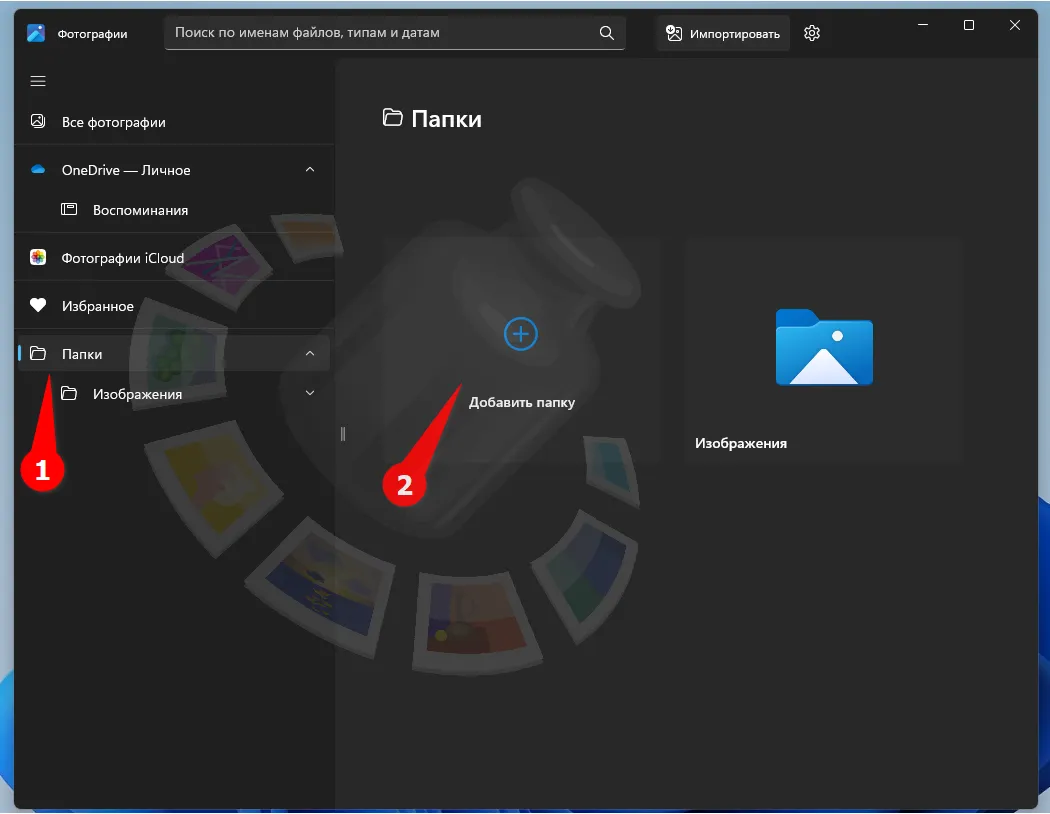
Task: Click the plus icon to add folder
Action: 521,334
